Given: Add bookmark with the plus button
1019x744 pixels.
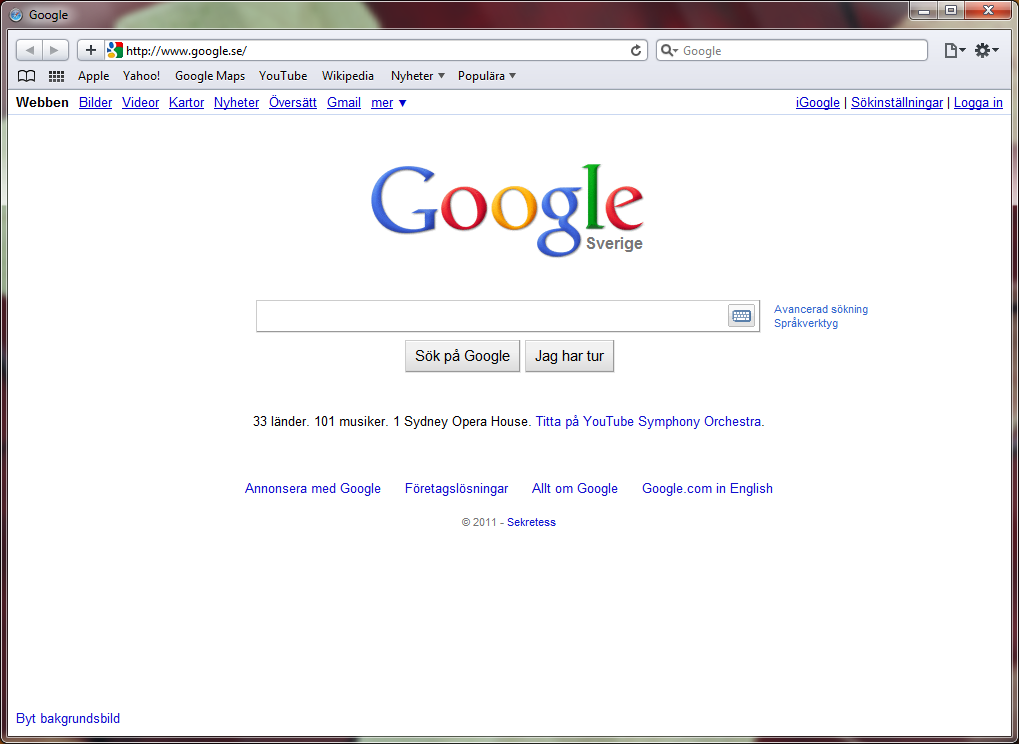Looking at the screenshot, I should pyautogui.click(x=91, y=50).
